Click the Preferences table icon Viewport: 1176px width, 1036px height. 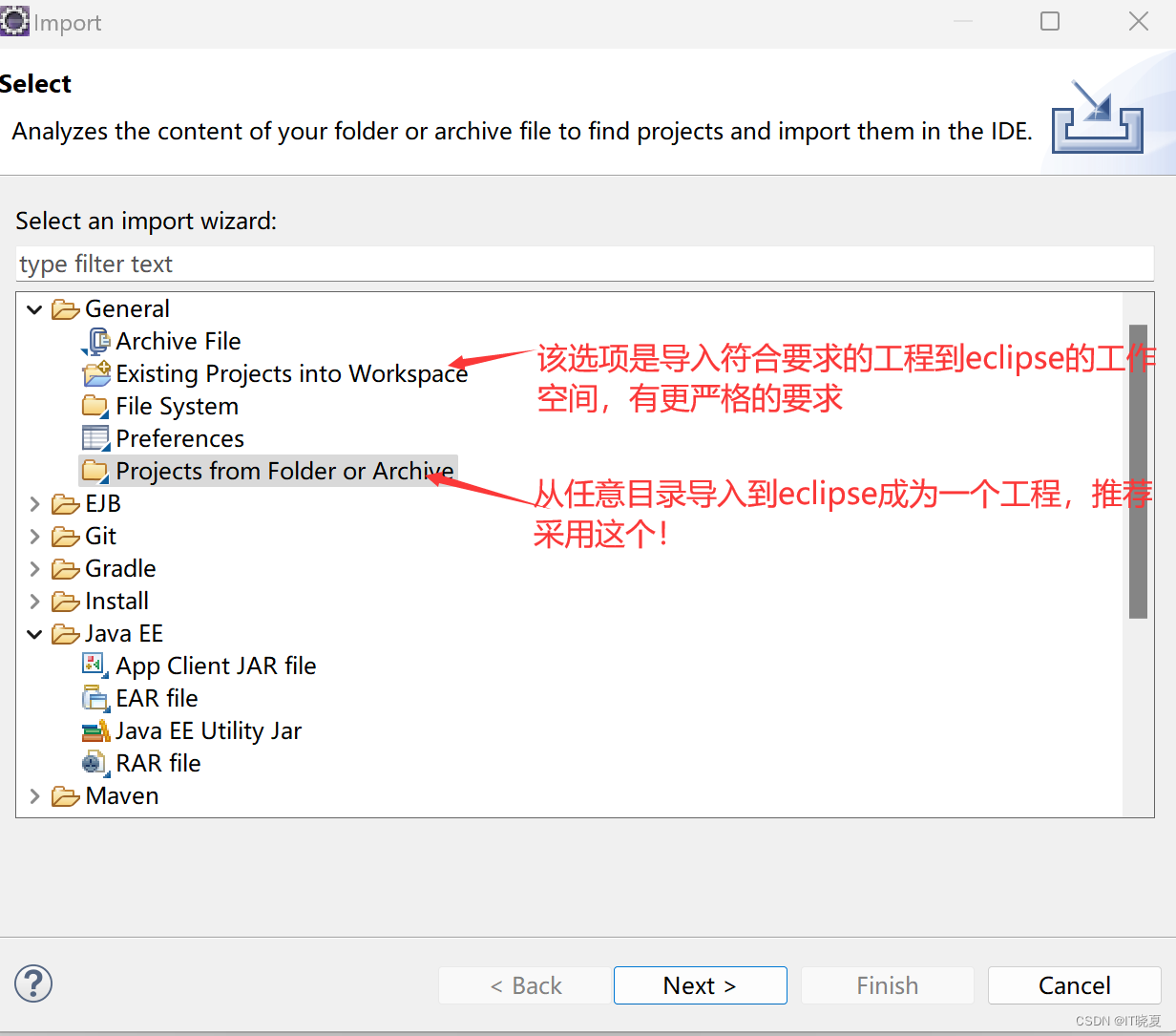coord(95,438)
